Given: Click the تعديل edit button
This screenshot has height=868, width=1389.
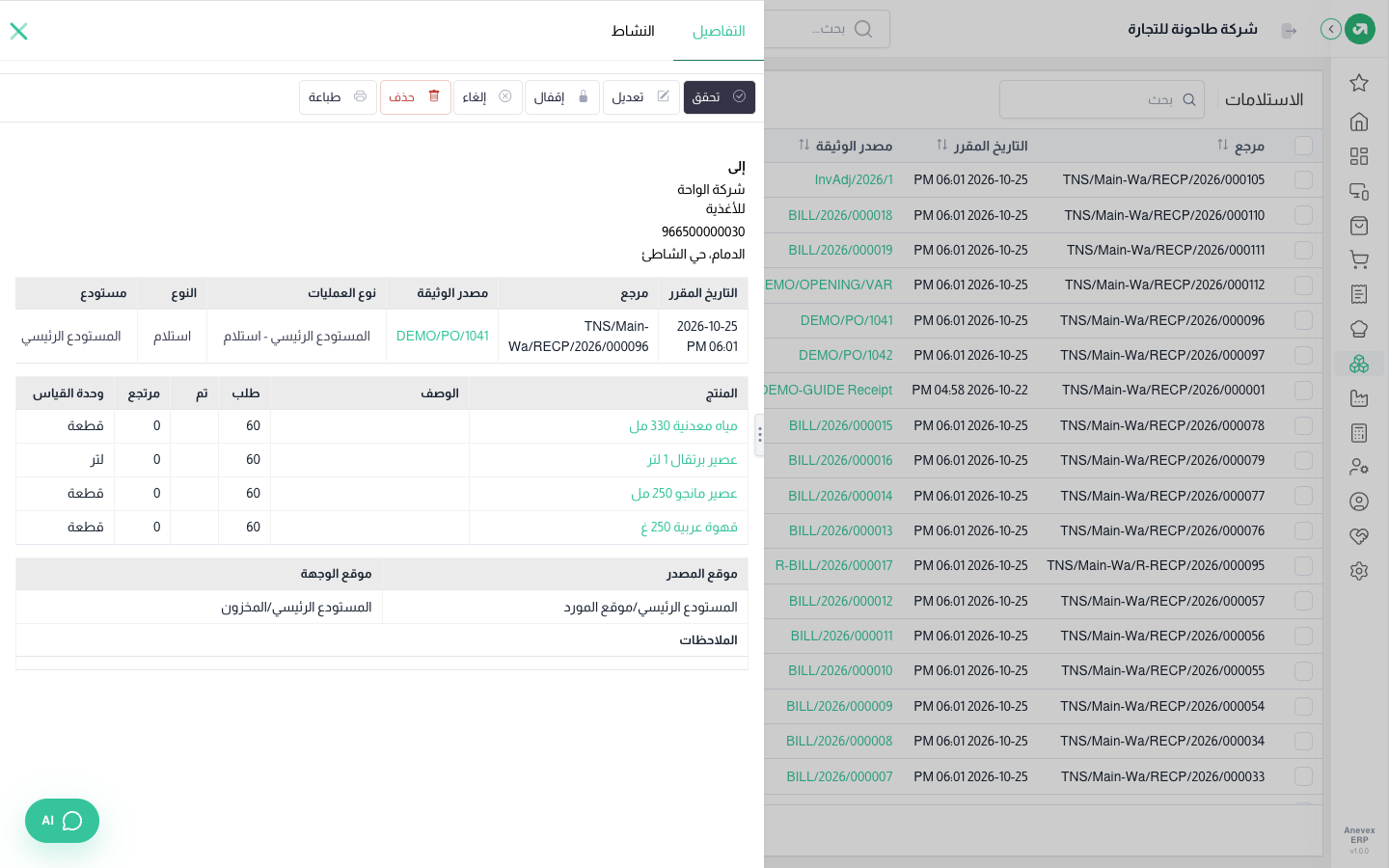Looking at the screenshot, I should point(641,96).
